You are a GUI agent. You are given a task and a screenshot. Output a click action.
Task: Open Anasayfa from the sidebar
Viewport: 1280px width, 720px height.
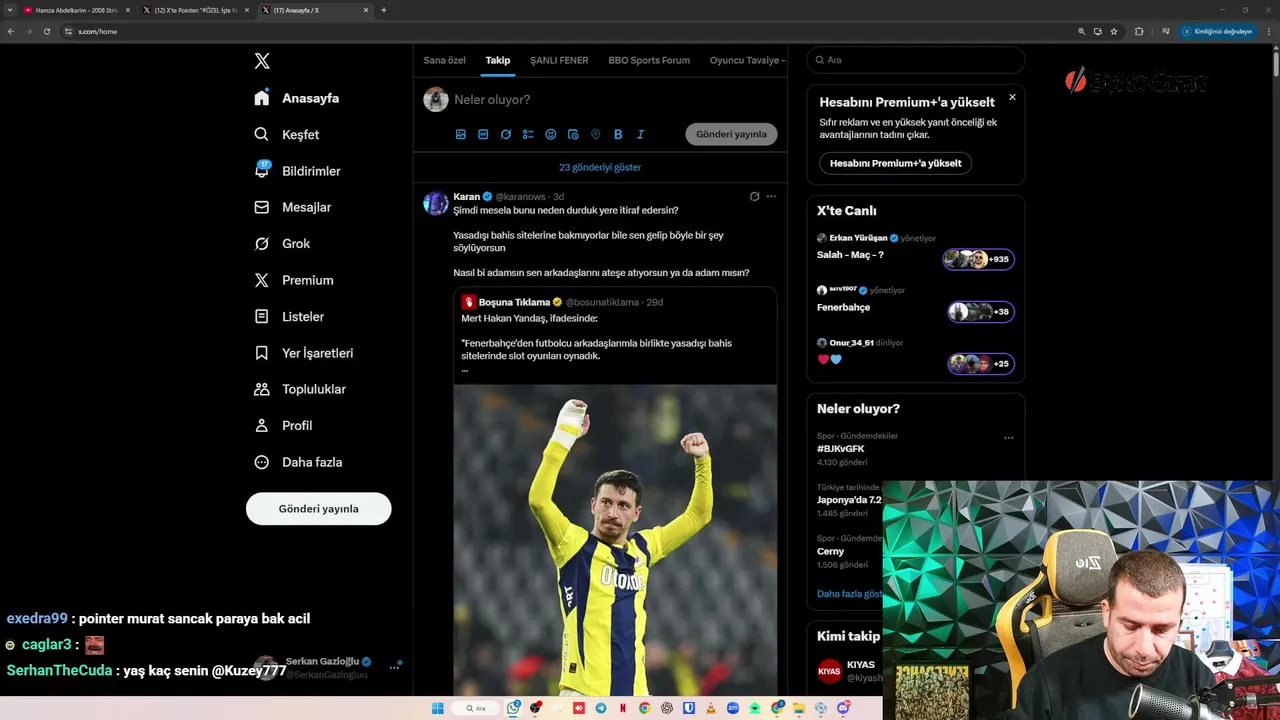click(297, 98)
